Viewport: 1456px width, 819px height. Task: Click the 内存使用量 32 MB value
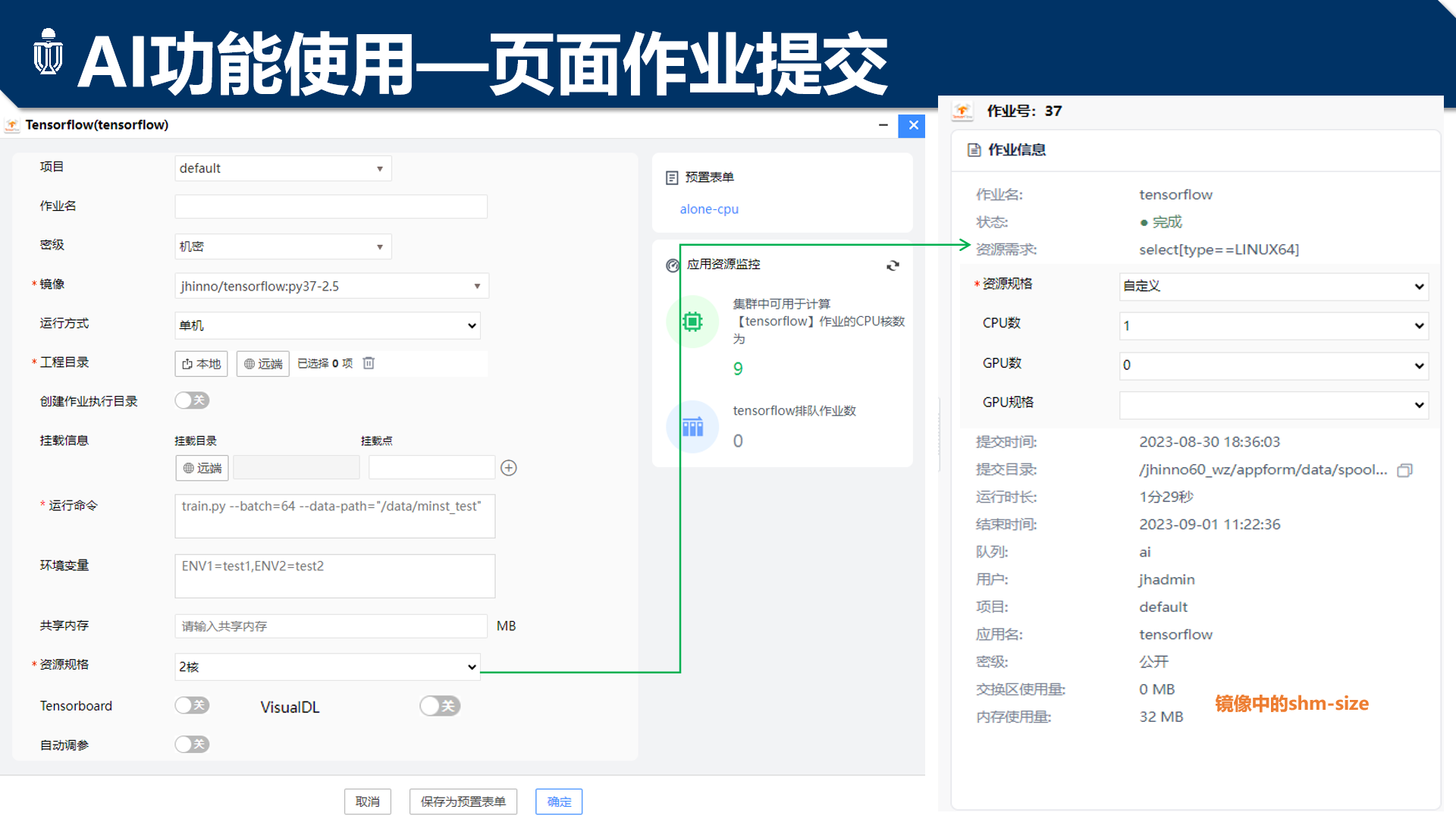1161,717
